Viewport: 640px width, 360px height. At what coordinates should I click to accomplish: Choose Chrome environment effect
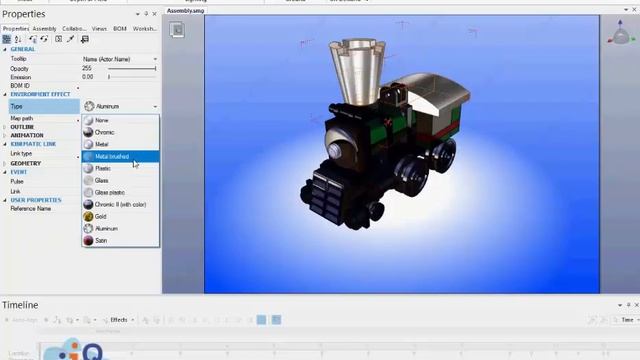coord(120,132)
